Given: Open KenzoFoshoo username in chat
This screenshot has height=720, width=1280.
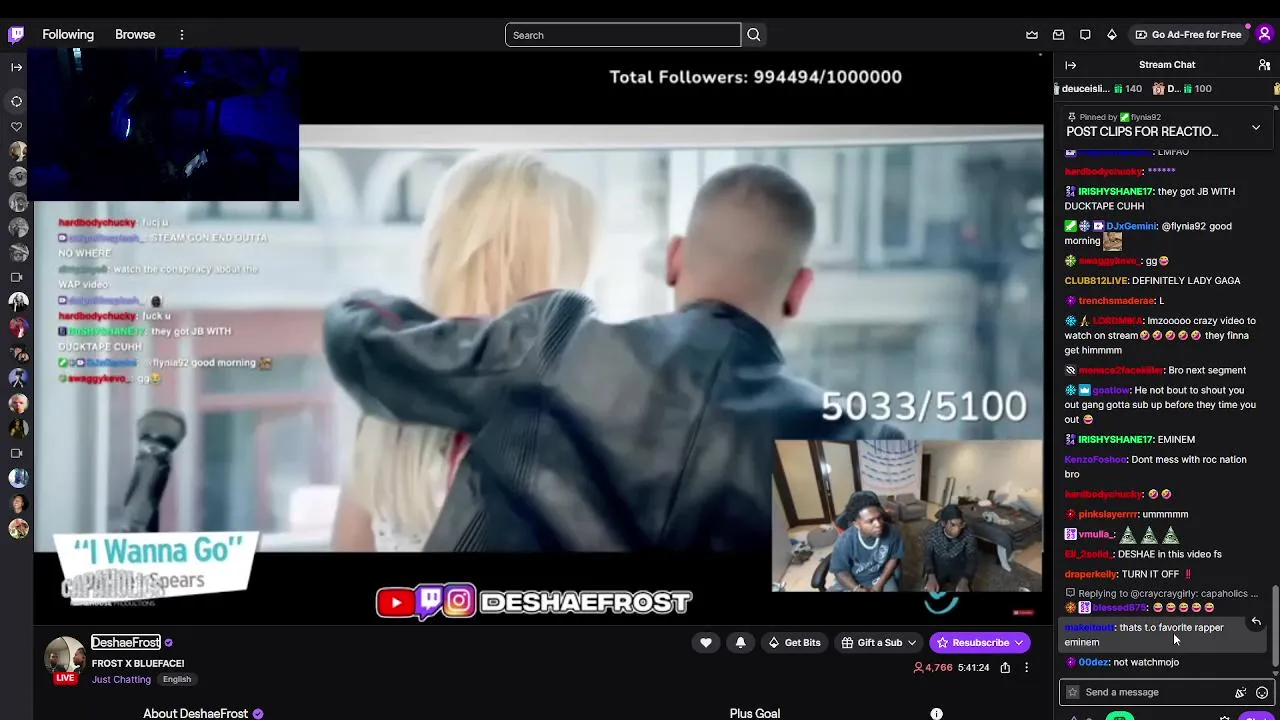Looking at the screenshot, I should (1095, 460).
